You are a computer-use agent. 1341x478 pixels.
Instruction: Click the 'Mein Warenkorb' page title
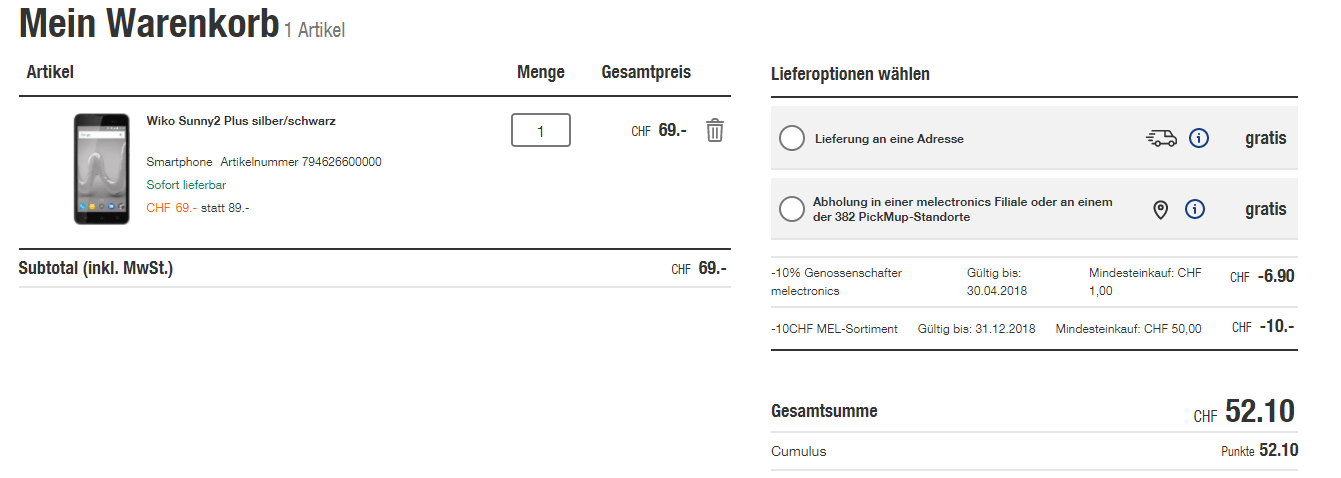click(x=148, y=25)
